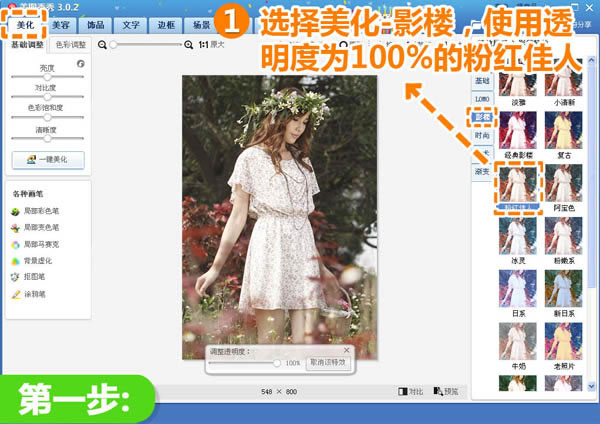Apply the 牛奶 effect thumbnail
The width and height of the screenshot is (600, 424).
(x=518, y=341)
